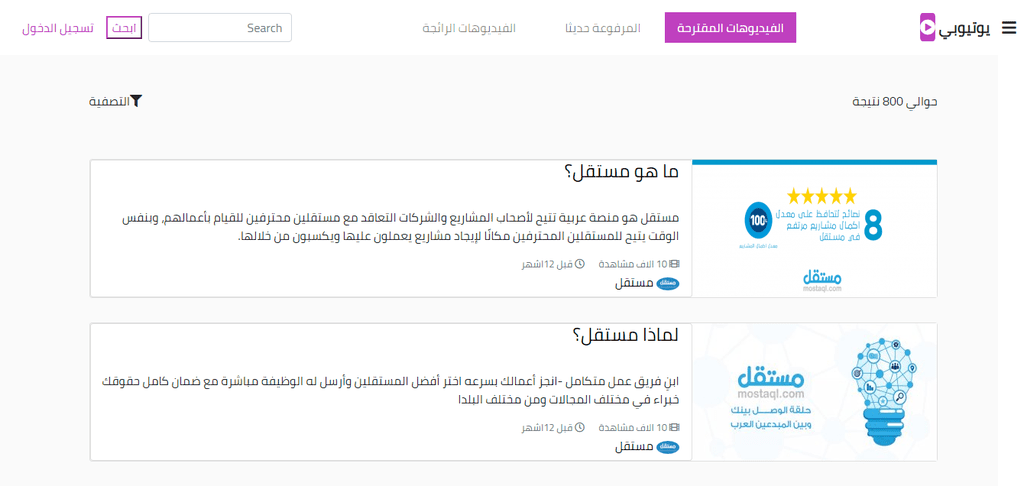Click the ابحث search button
The height and width of the screenshot is (486, 1024).
124,28
